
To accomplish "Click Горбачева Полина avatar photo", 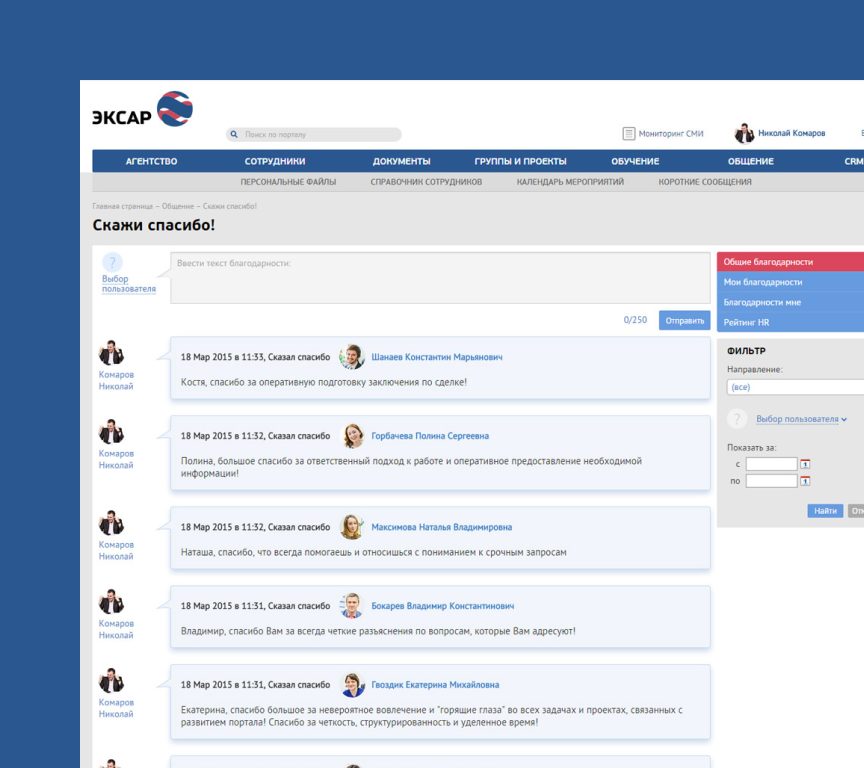I will point(352,436).
